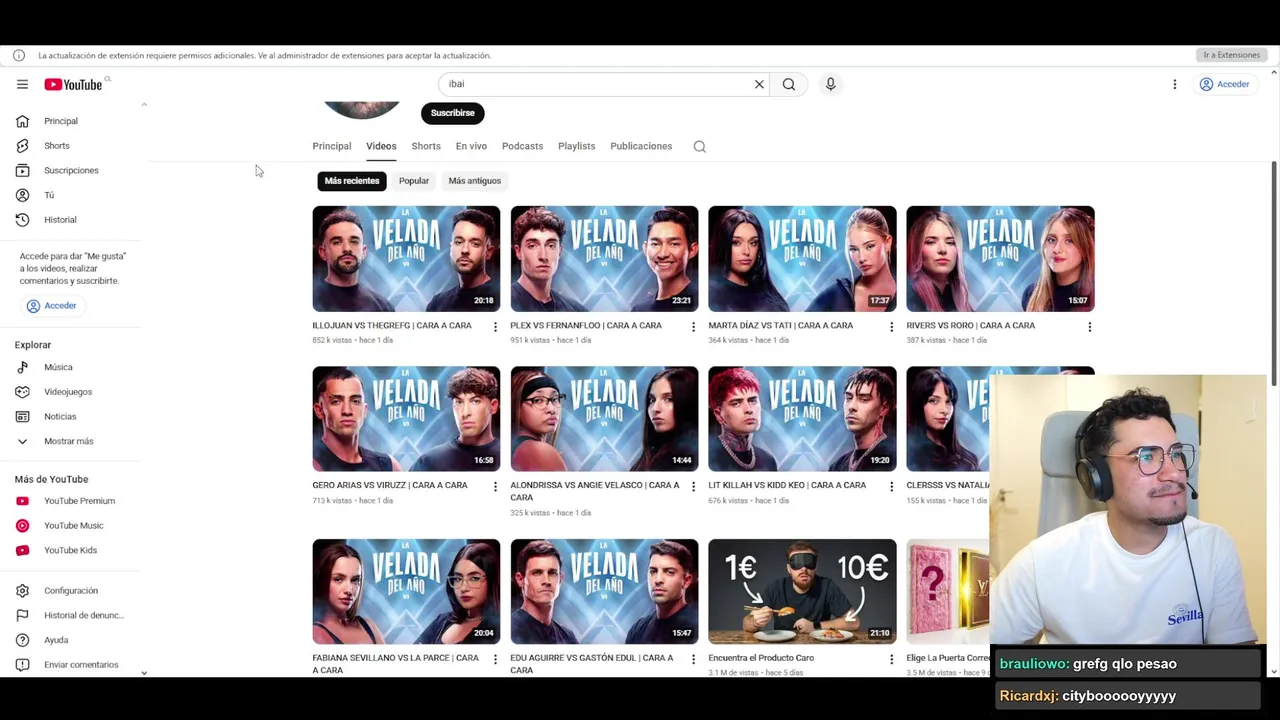Click the extension update info icon

pos(18,56)
